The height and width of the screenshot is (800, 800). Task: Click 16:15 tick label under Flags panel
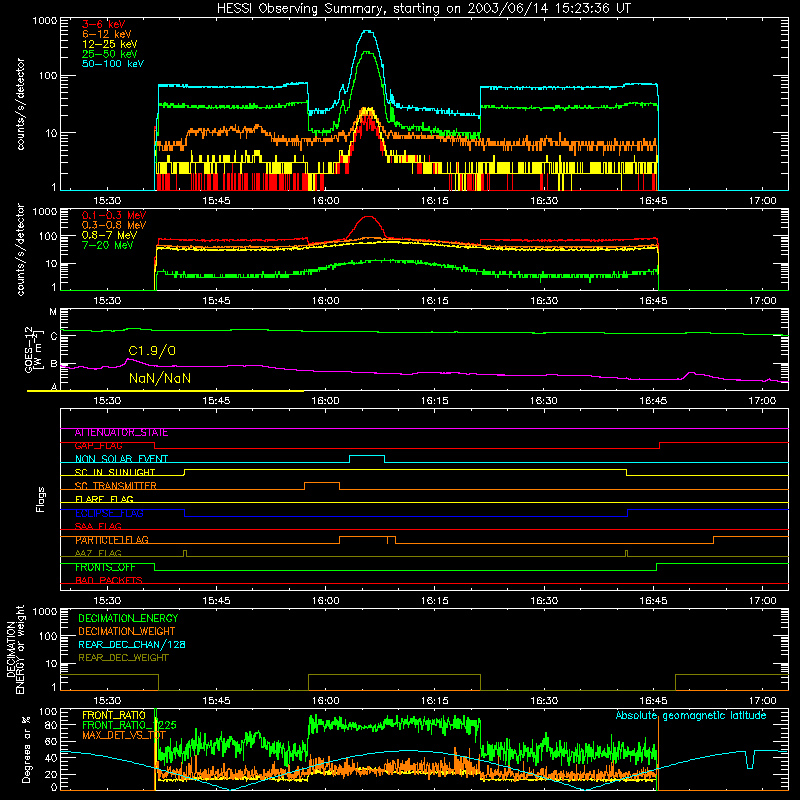[435, 601]
